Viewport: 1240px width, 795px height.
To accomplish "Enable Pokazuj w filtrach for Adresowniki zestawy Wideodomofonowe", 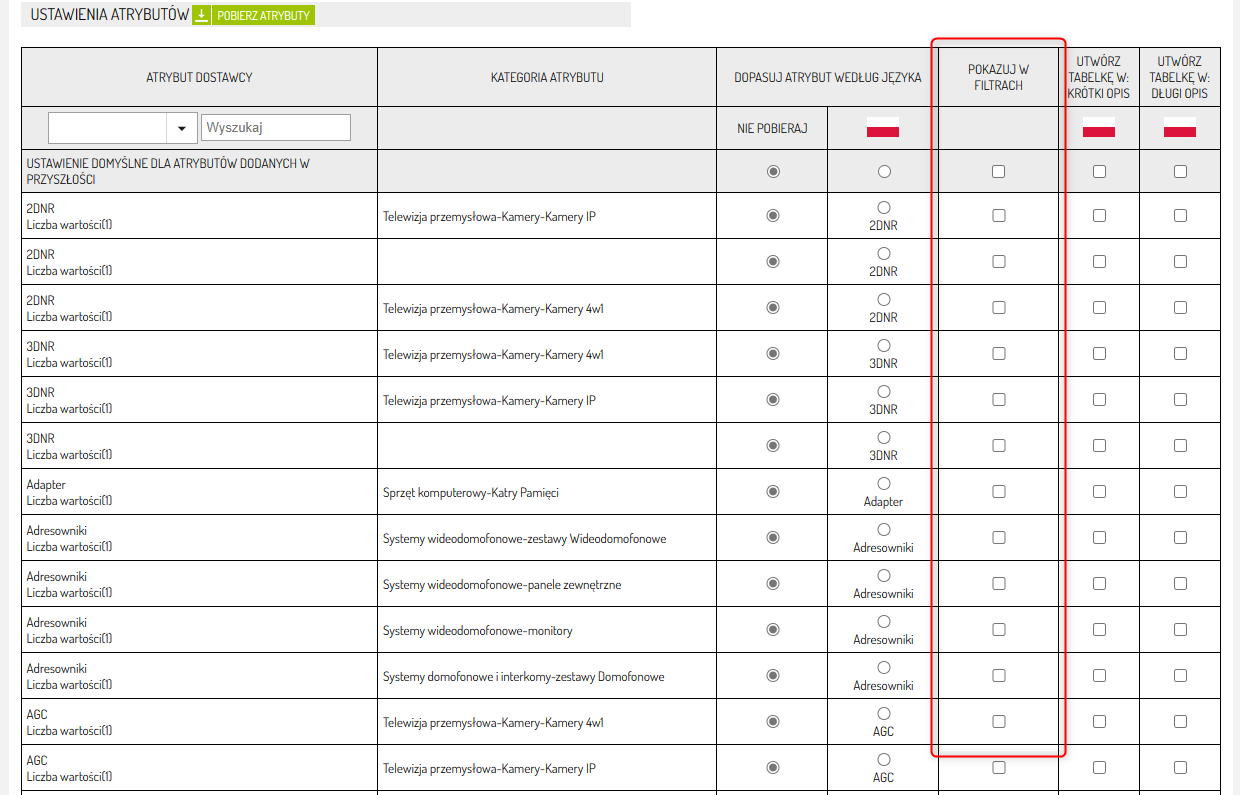I will (998, 537).
